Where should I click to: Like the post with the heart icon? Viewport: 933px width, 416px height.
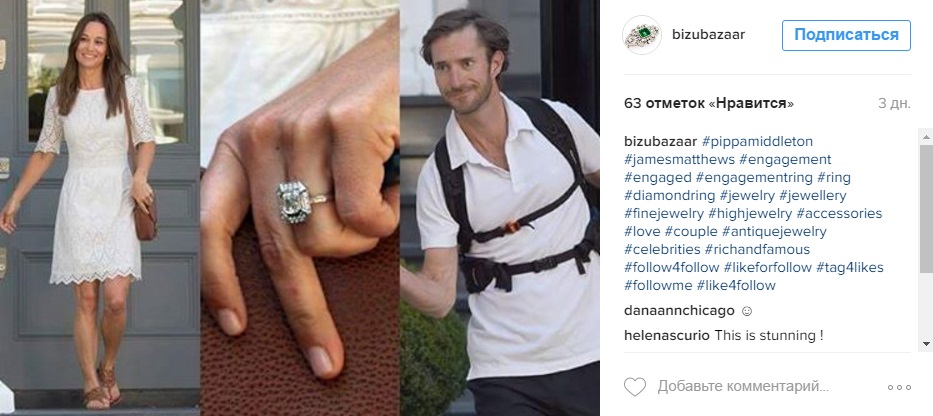point(635,387)
